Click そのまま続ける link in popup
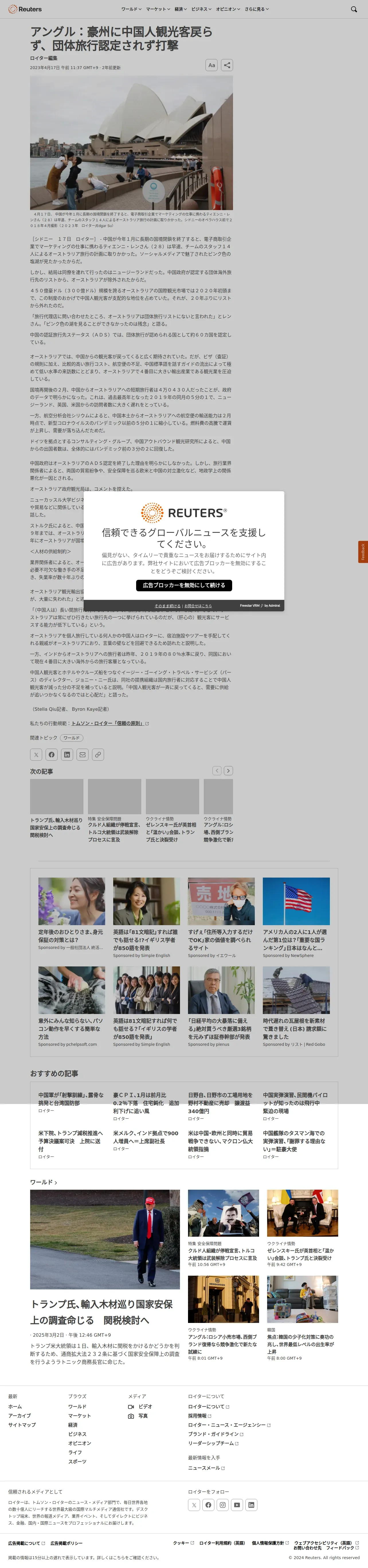This screenshot has height=1568, width=368. click(x=167, y=606)
